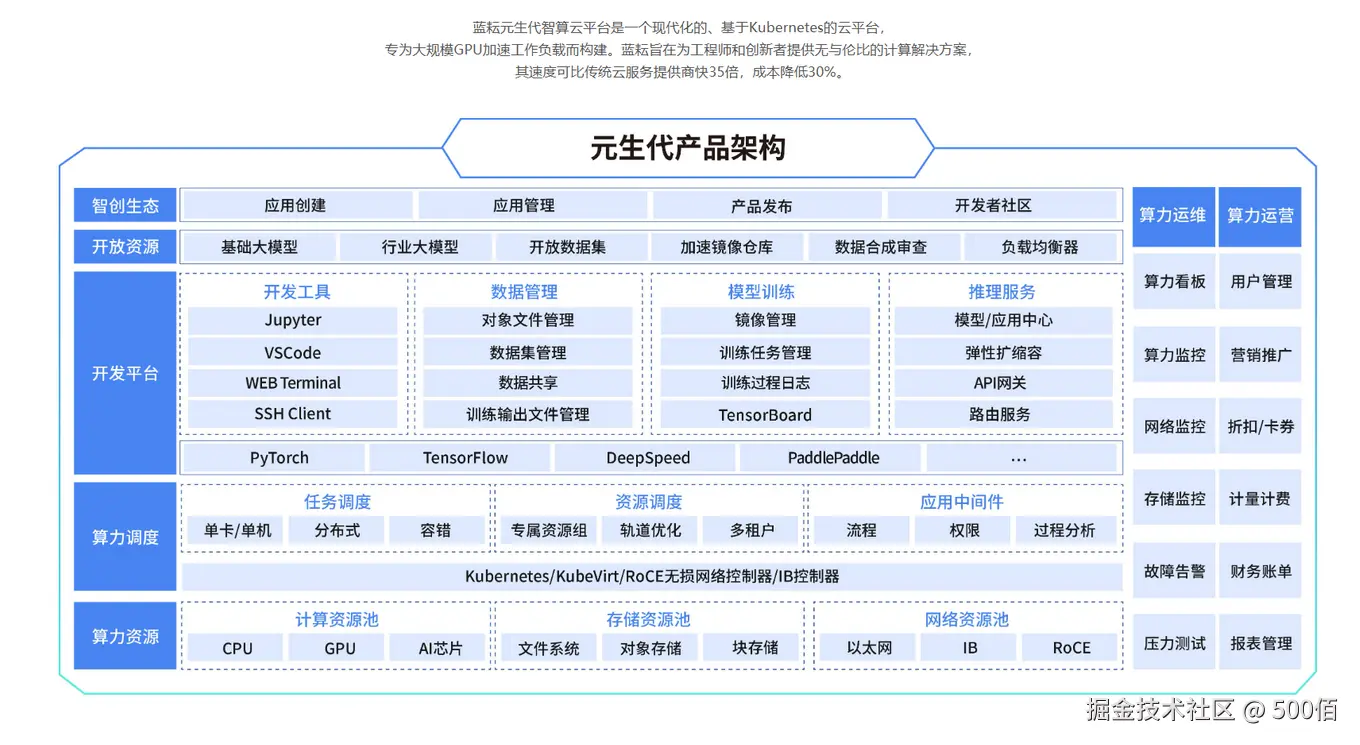Click the 轨道优化 cell
Screen dimensions: 1360x745
(651, 531)
